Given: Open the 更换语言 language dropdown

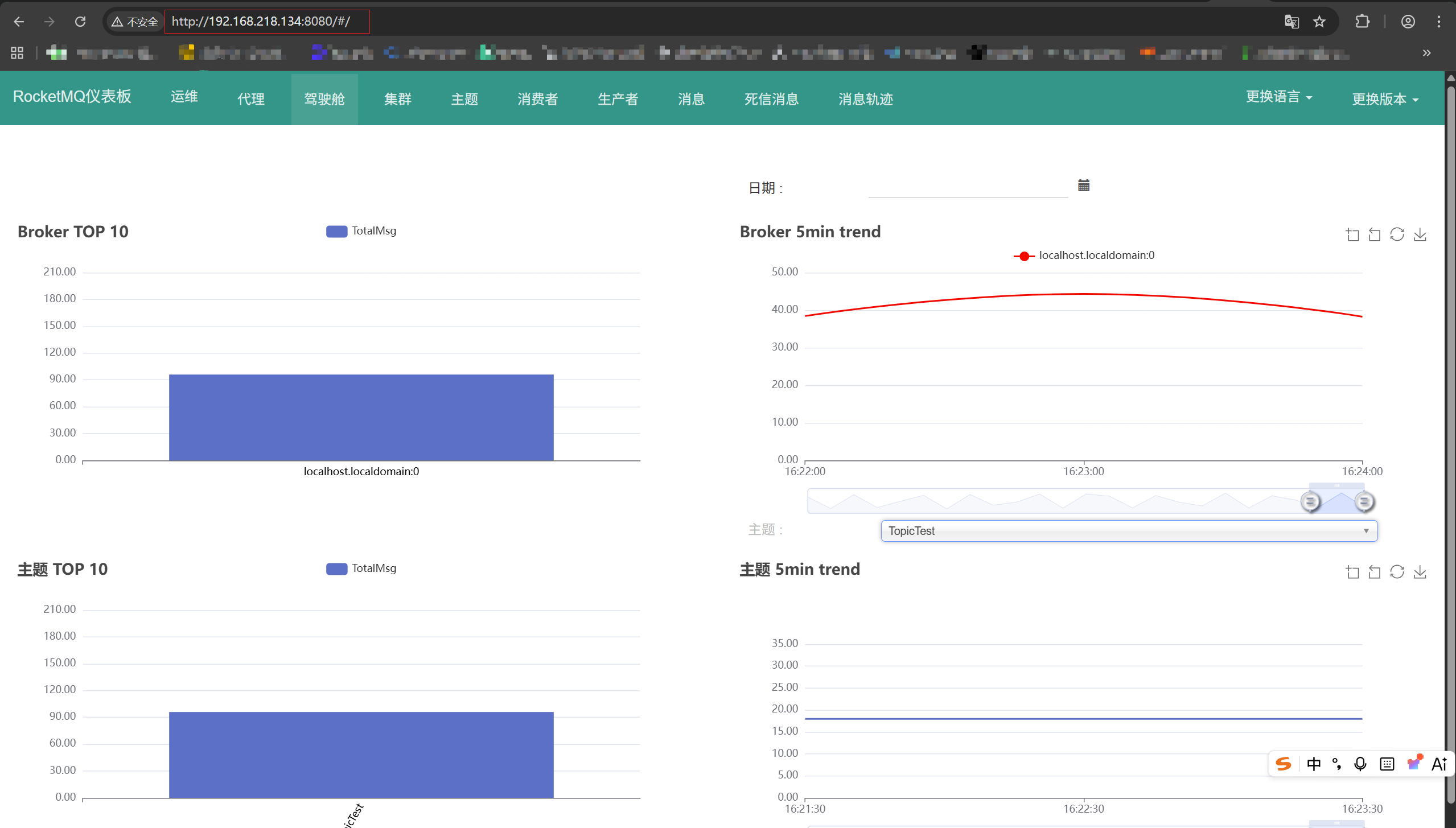Looking at the screenshot, I should click(x=1278, y=97).
